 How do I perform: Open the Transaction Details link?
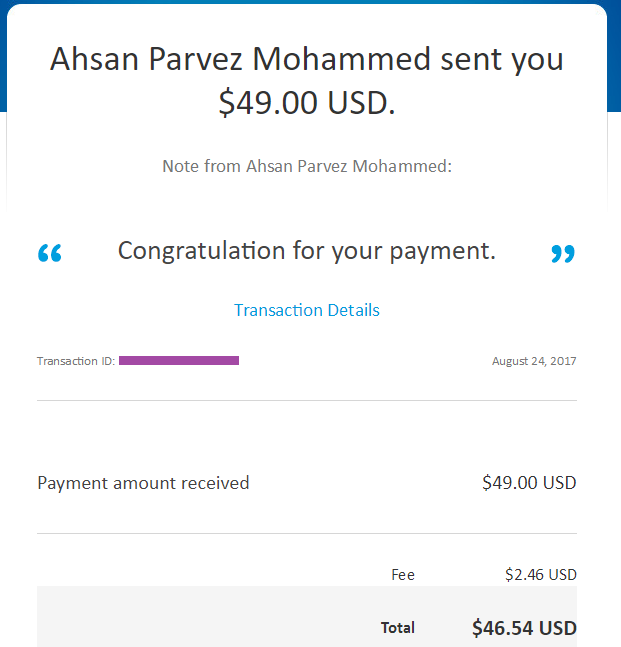tap(307, 310)
